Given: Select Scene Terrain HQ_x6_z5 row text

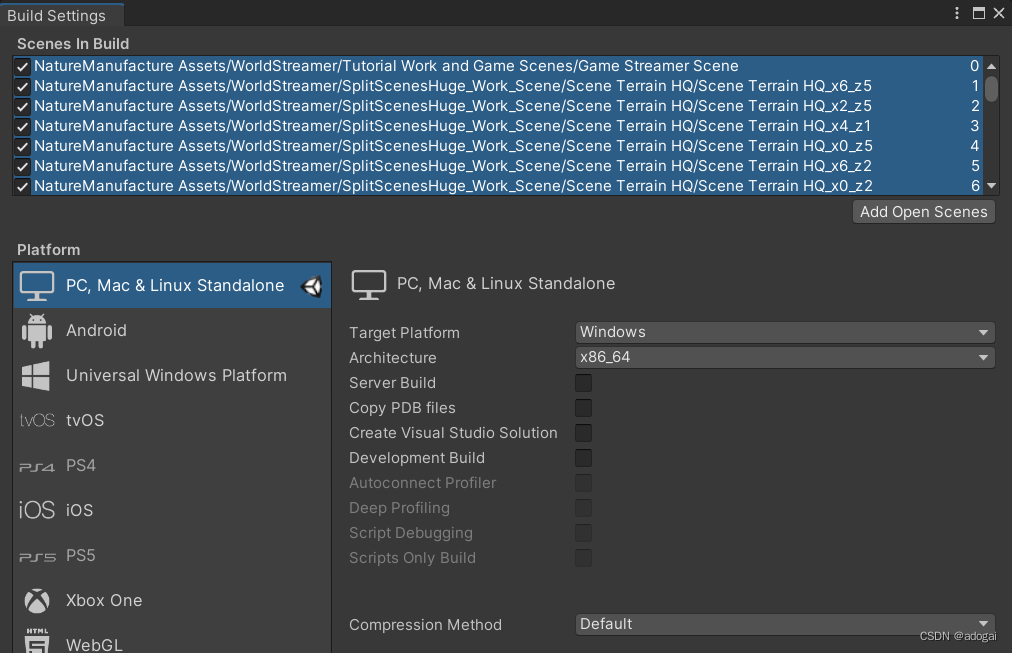Looking at the screenshot, I should [x=452, y=86].
